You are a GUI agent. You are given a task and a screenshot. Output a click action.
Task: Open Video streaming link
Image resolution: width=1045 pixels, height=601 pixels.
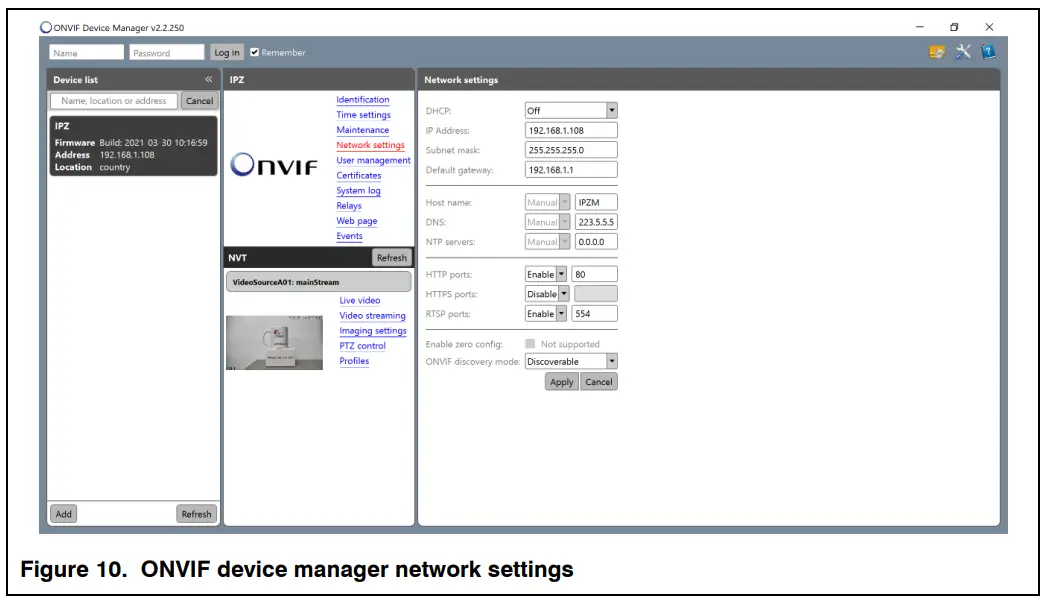372,315
